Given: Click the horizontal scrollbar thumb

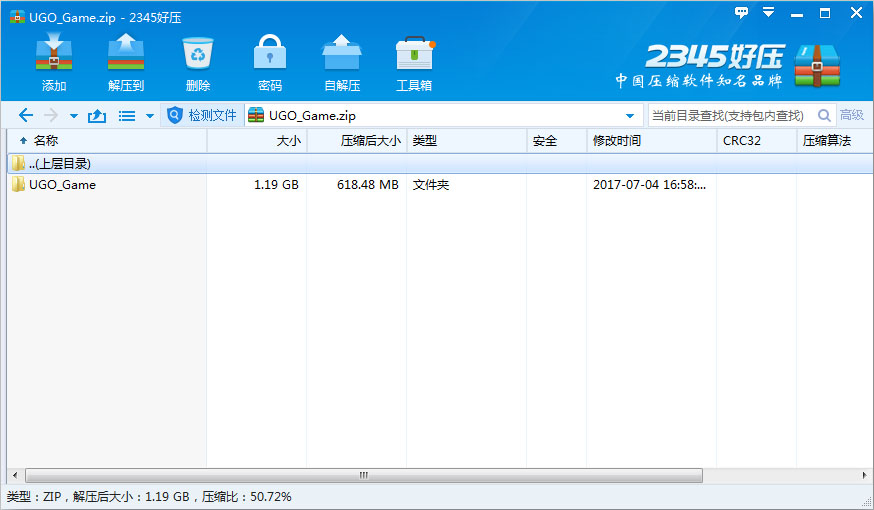Looking at the screenshot, I should point(364,475).
